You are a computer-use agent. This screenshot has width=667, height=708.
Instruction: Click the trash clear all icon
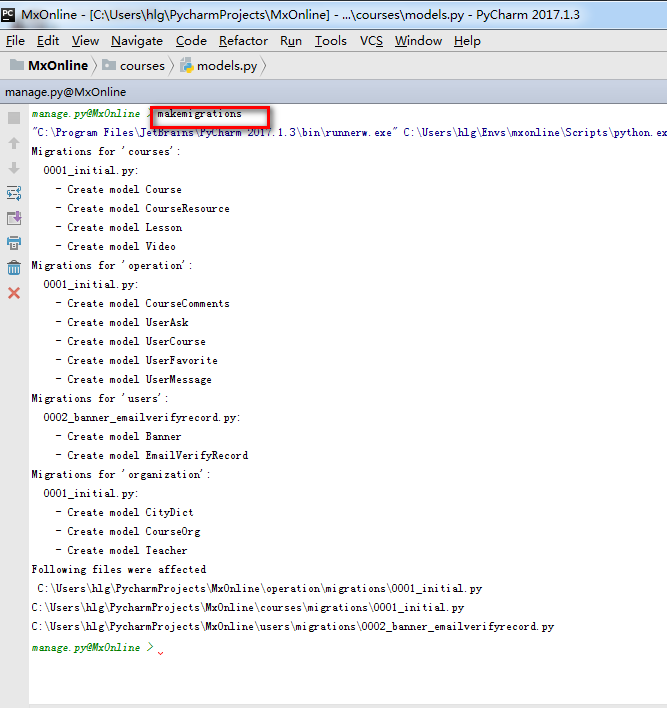pos(14,268)
